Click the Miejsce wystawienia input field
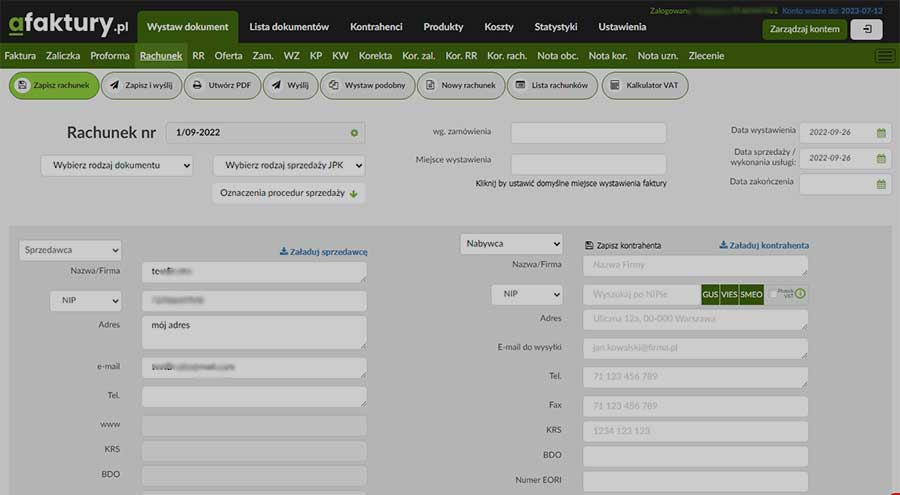 click(588, 164)
